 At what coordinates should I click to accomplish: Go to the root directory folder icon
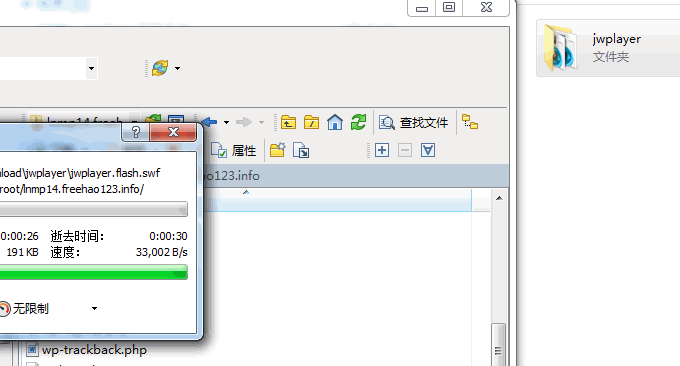click(x=311, y=123)
